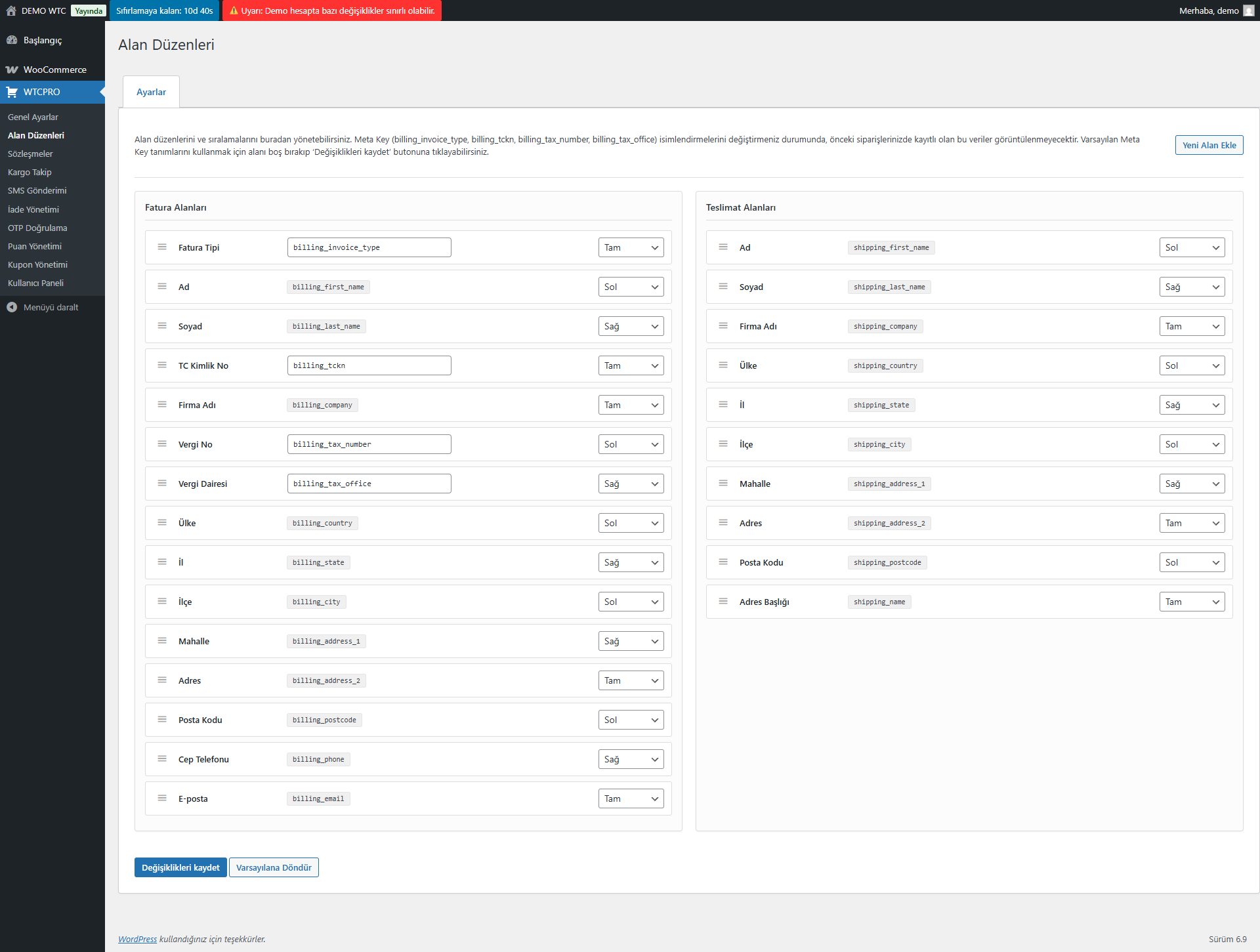Grab drag handle for Adres Başlığı row
1260x952 pixels.
tap(723, 602)
